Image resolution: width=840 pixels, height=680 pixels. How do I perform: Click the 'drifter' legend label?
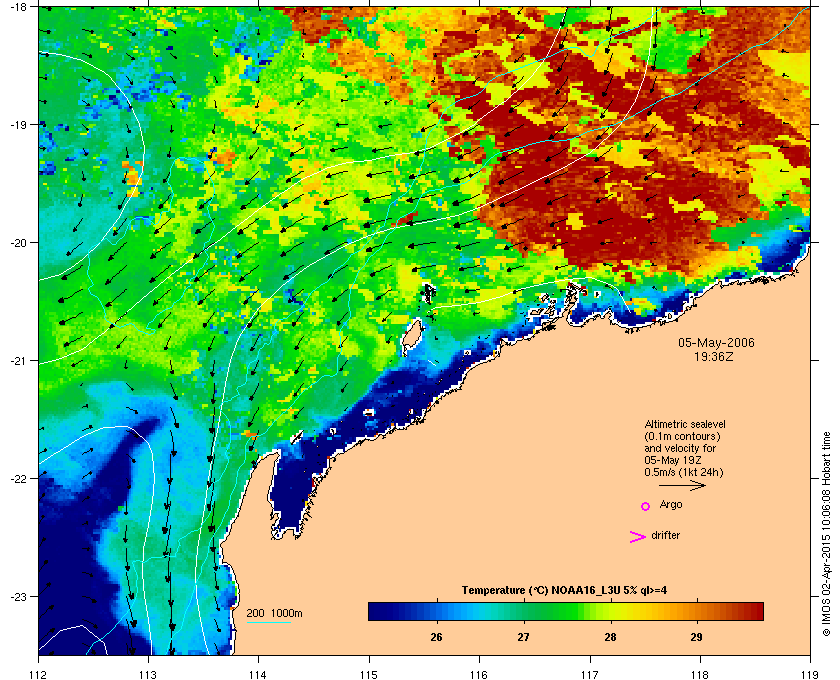click(665, 535)
